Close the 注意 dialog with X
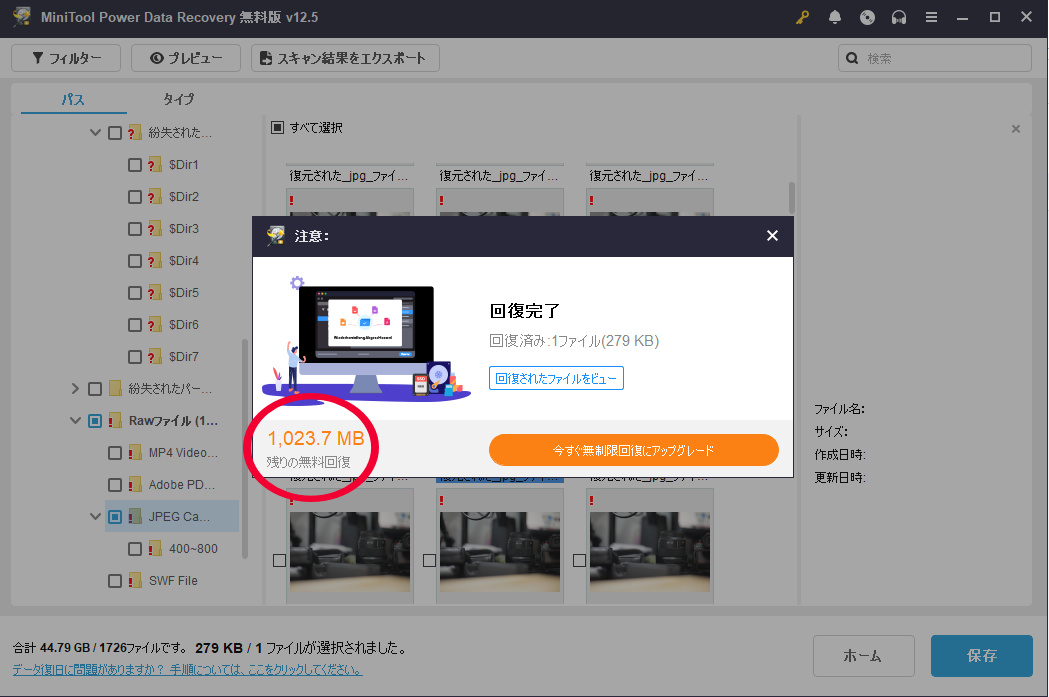The height and width of the screenshot is (697, 1049). [772, 235]
